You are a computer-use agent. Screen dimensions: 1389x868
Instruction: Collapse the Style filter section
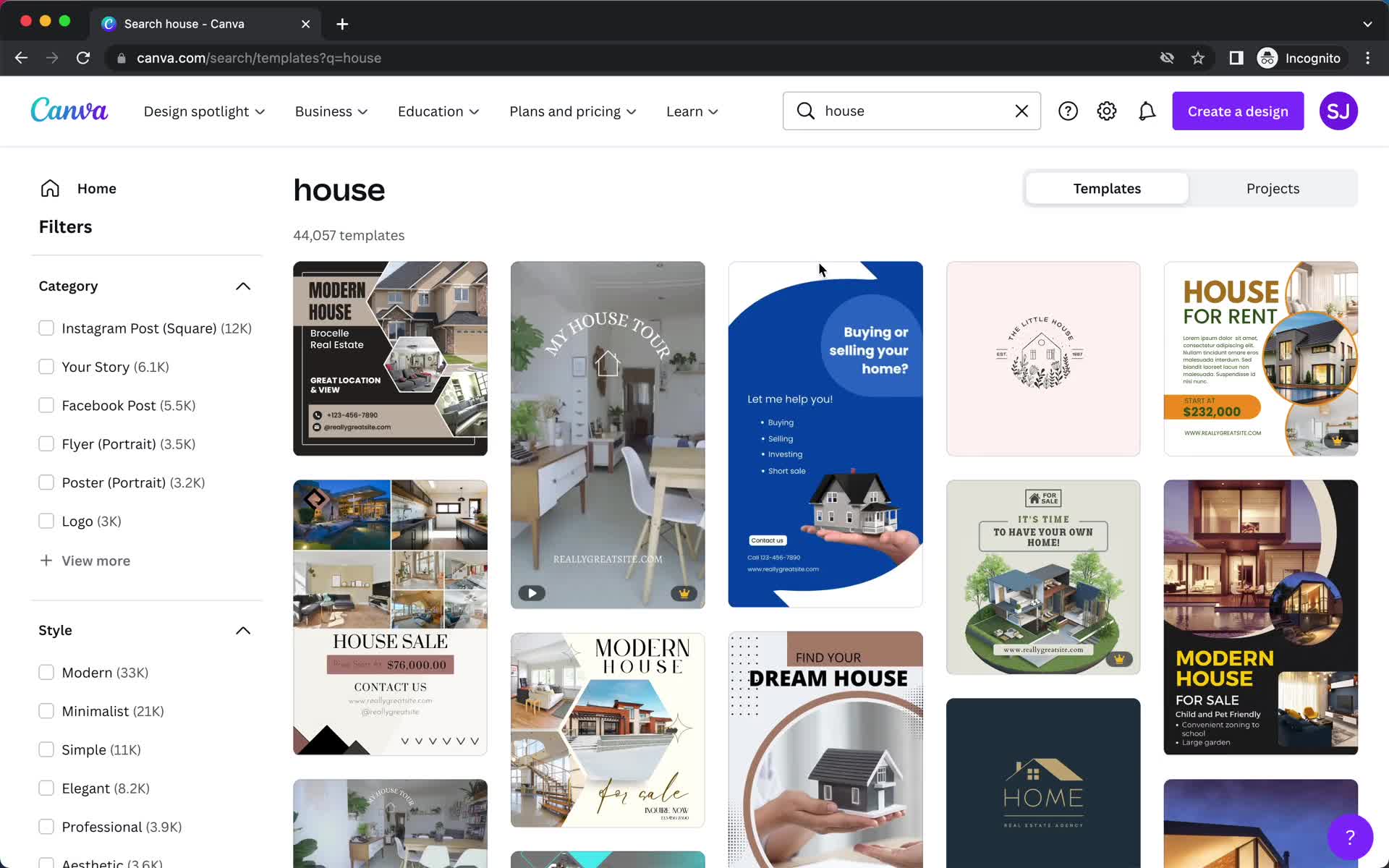coord(243,631)
